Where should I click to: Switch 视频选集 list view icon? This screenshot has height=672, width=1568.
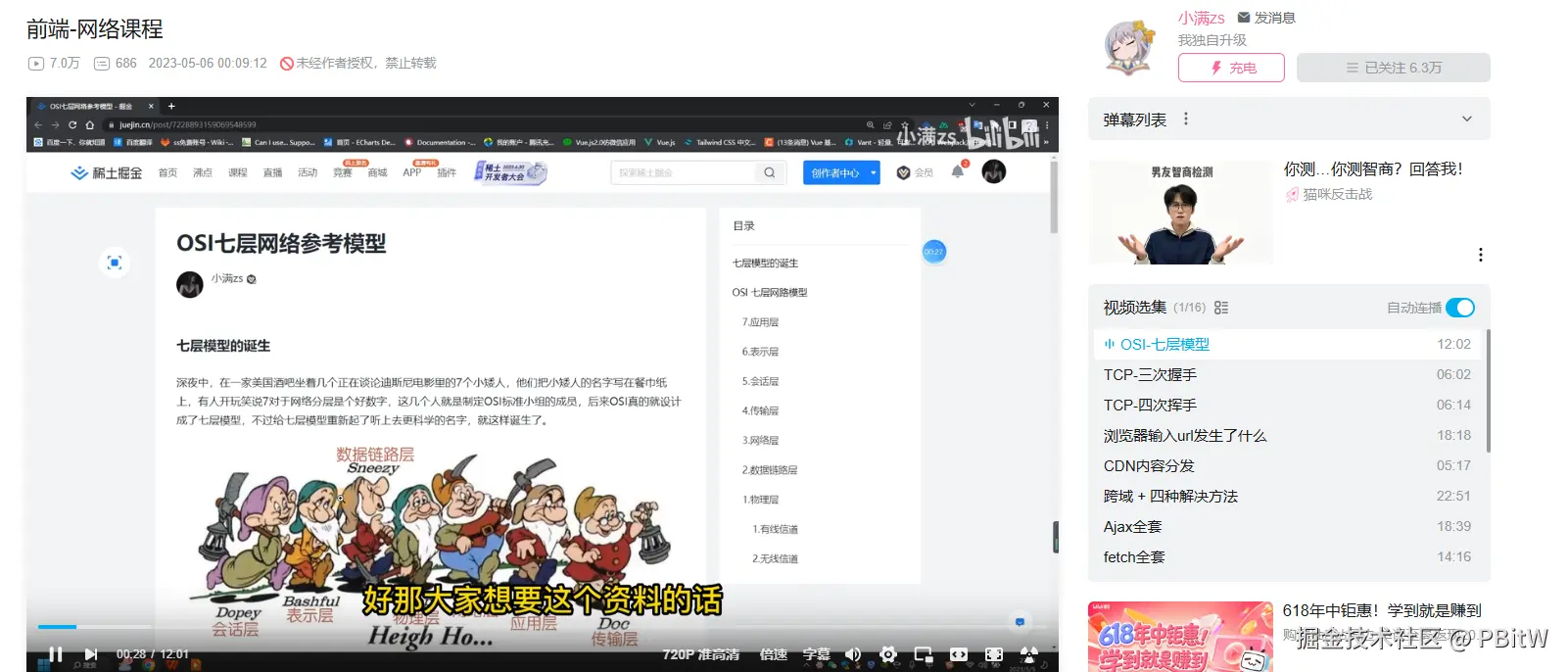point(1221,308)
